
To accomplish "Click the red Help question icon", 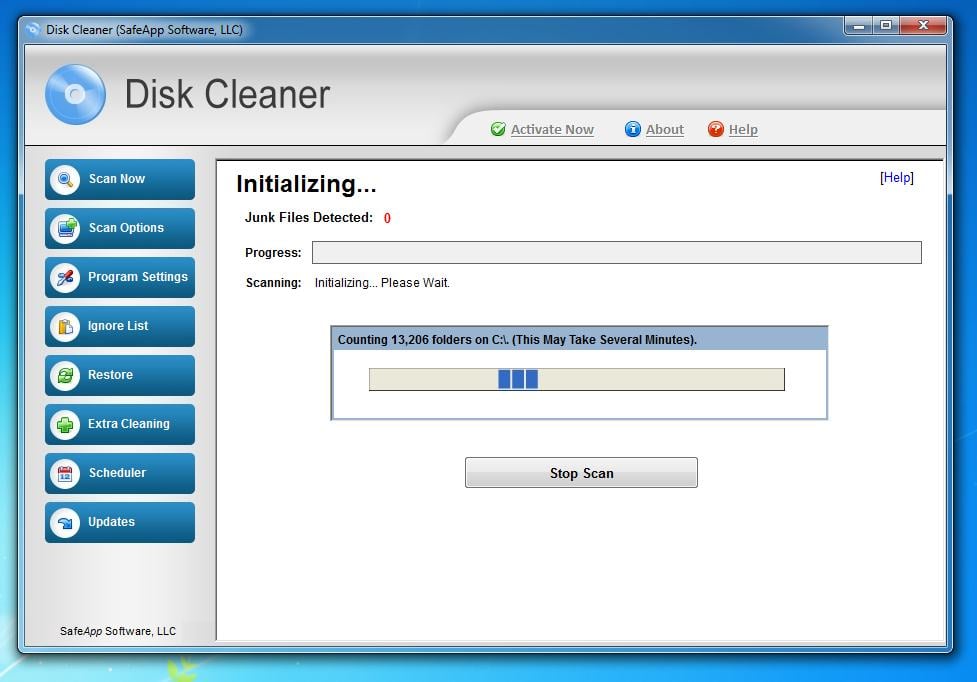I will coord(716,129).
